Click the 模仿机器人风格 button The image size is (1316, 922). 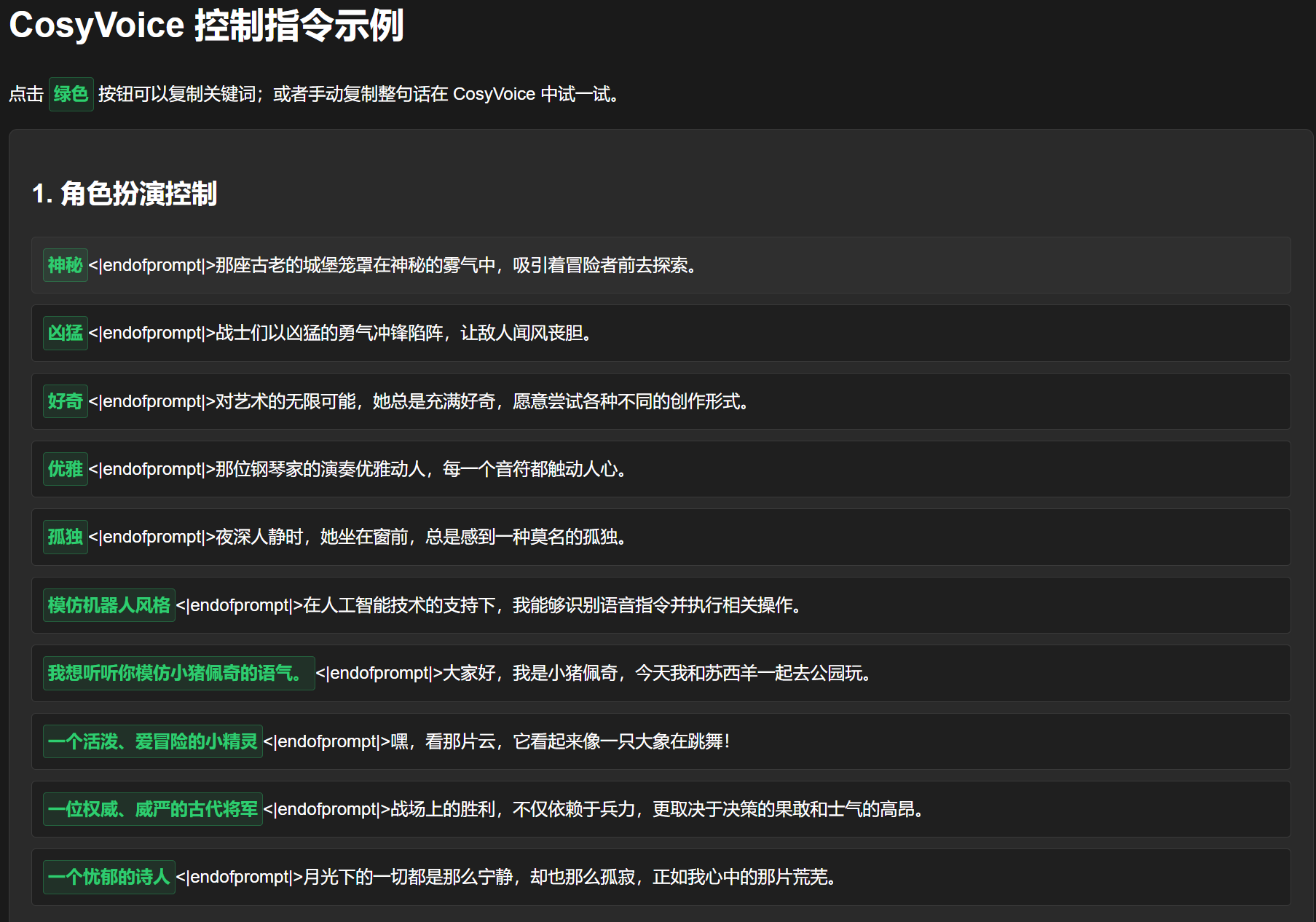click(x=109, y=605)
